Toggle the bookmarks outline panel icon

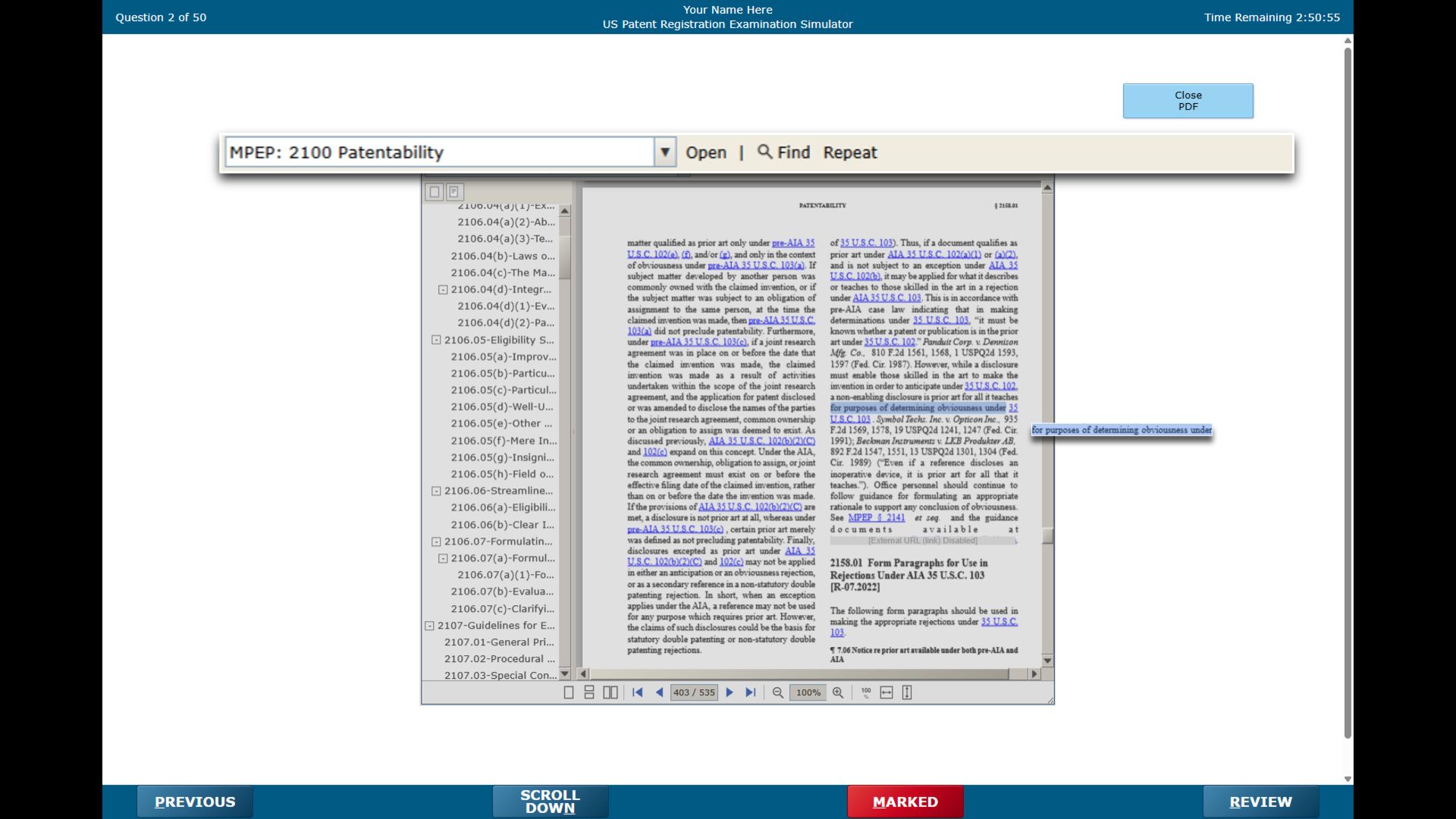[x=453, y=192]
